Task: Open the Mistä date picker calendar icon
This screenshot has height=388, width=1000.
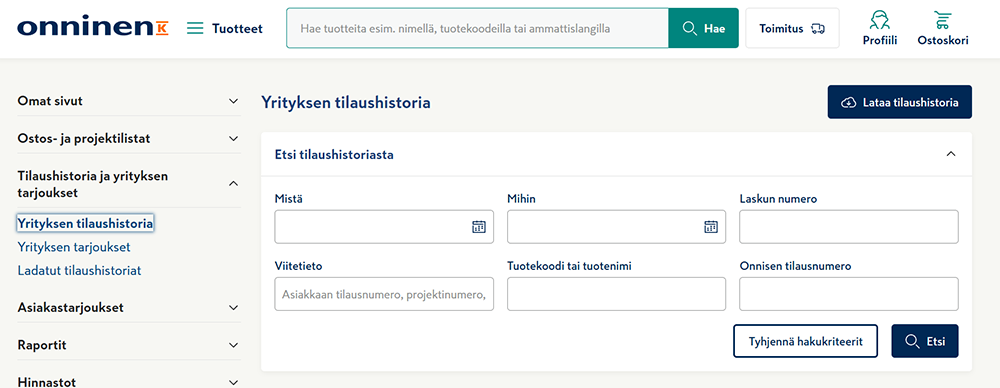Action: [x=478, y=227]
